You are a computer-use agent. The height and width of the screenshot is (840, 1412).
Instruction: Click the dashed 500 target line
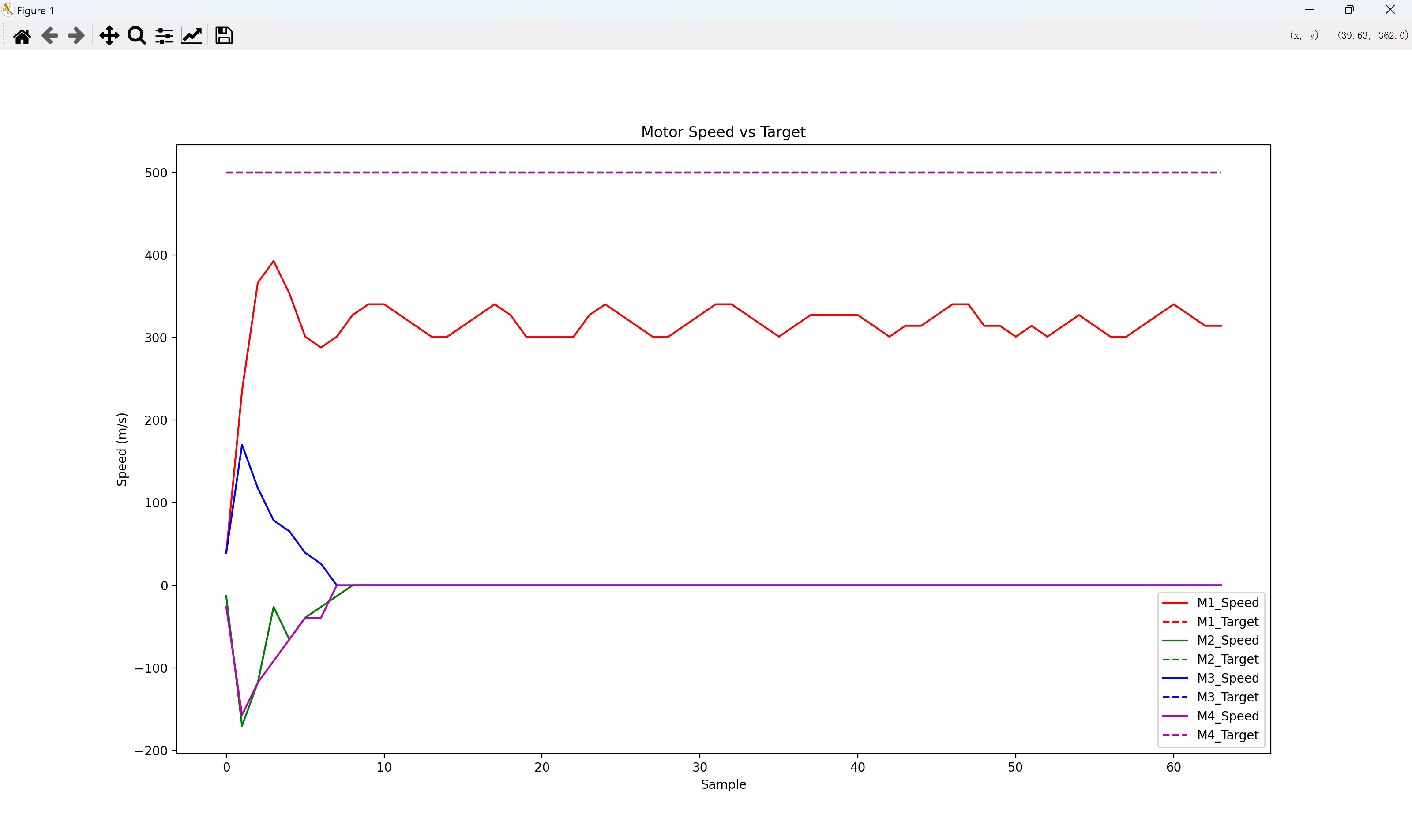723,172
